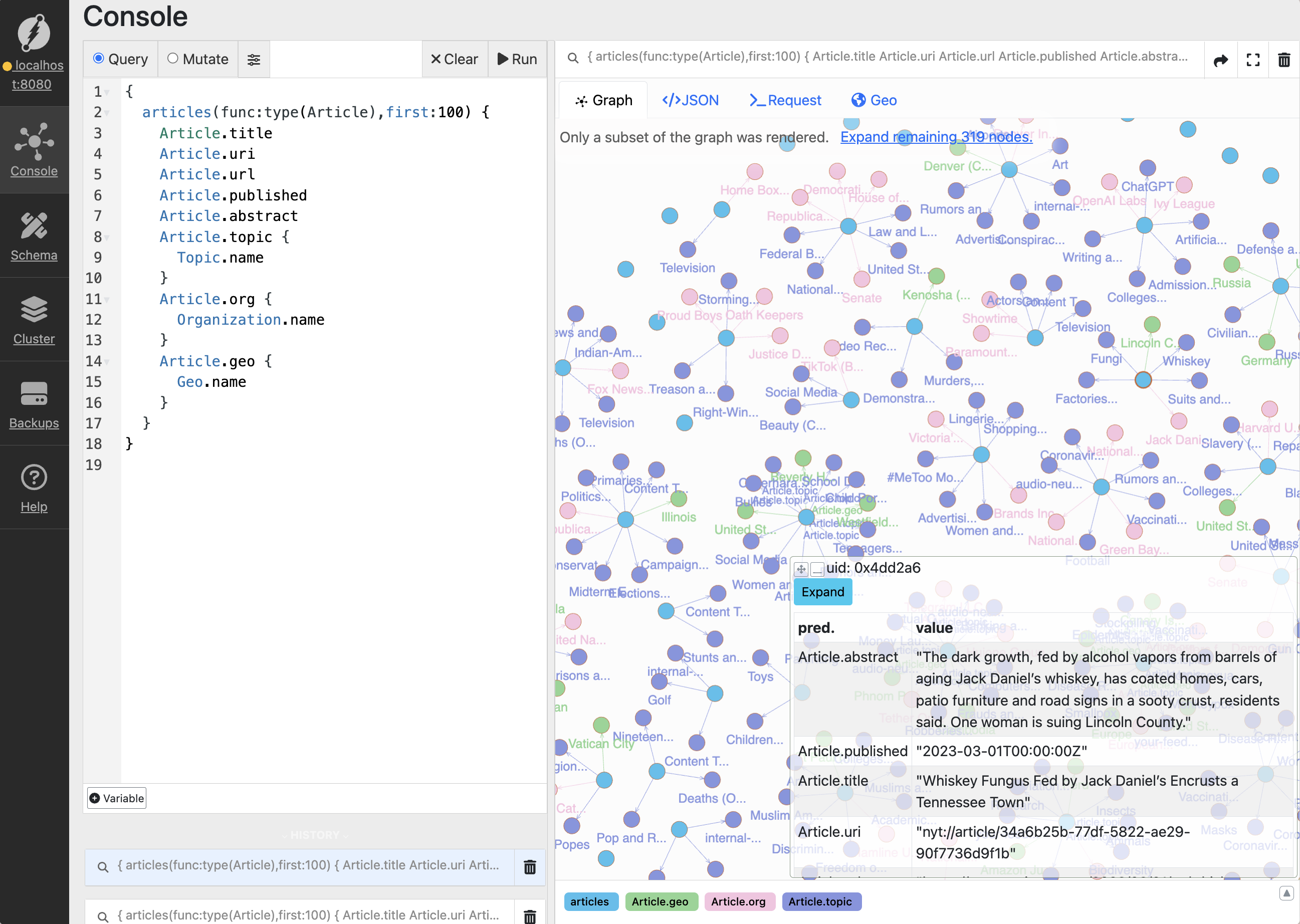The width and height of the screenshot is (1300, 924).
Task: Switch to the Geo tab
Action: click(x=874, y=100)
